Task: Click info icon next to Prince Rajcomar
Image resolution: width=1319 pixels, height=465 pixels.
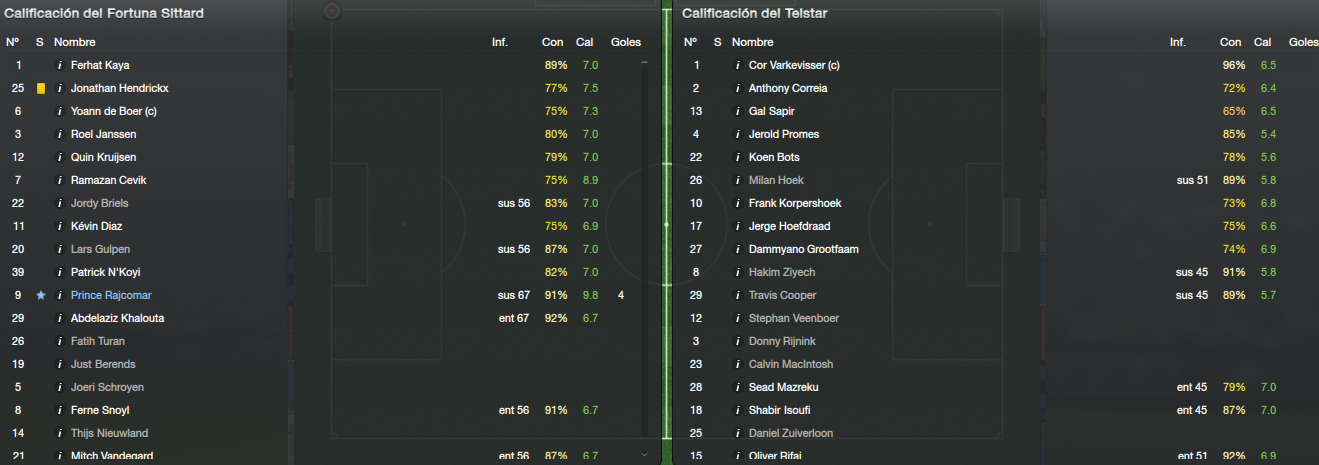Action: tap(59, 295)
